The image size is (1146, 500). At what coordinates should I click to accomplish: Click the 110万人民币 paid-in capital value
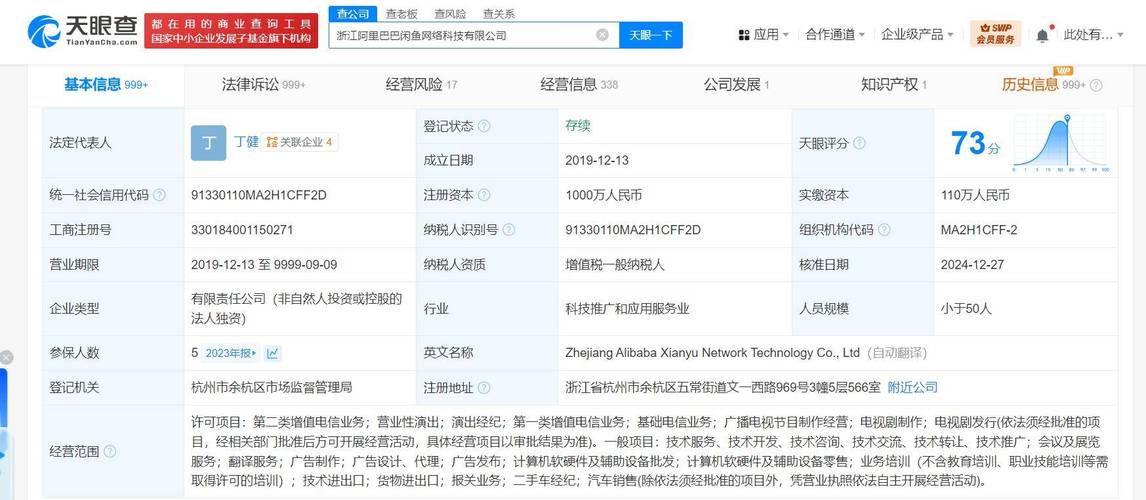pyautogui.click(x=976, y=195)
